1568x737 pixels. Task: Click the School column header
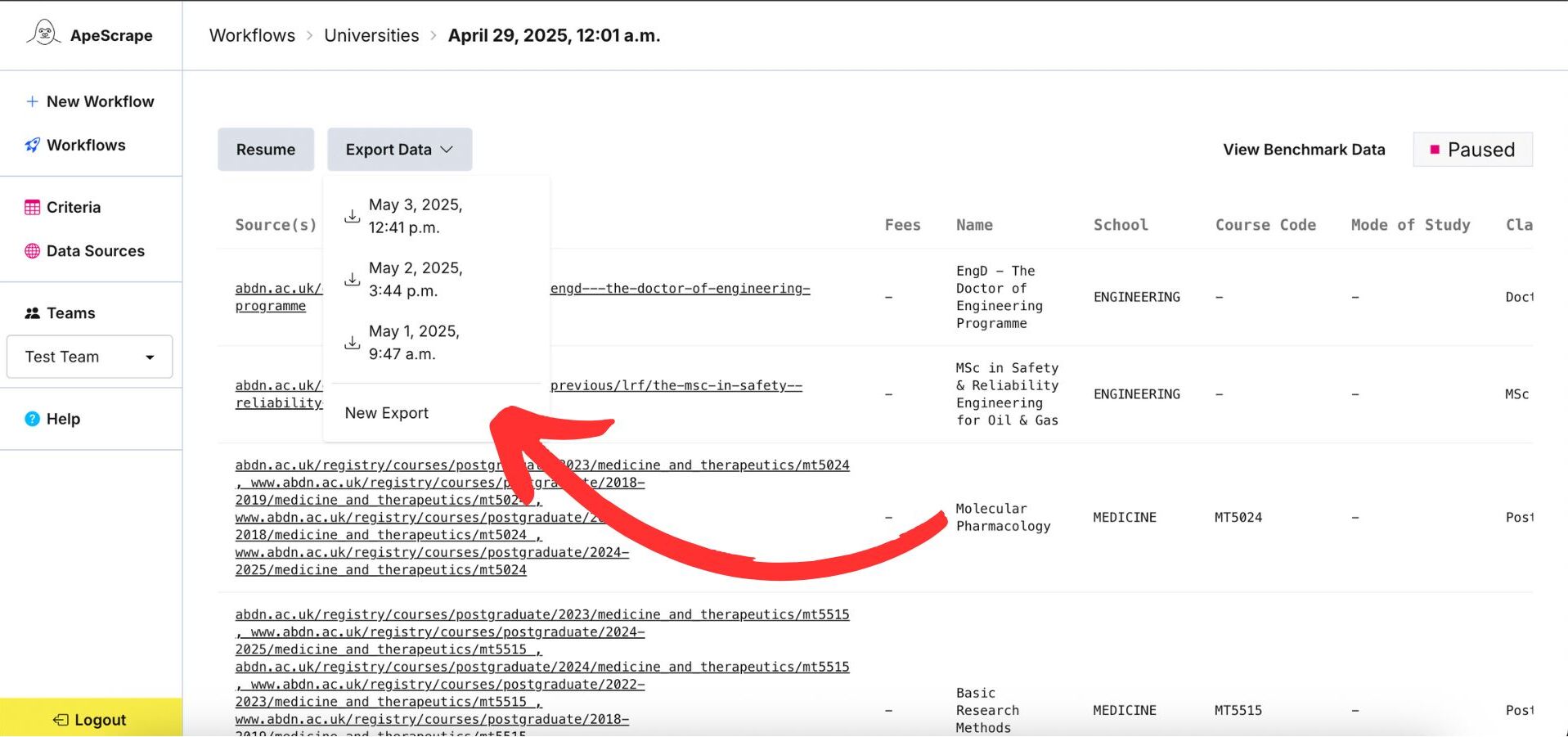coord(1121,225)
